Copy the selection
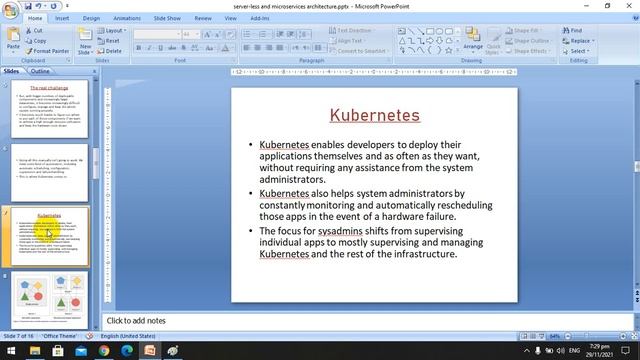 coord(36,41)
